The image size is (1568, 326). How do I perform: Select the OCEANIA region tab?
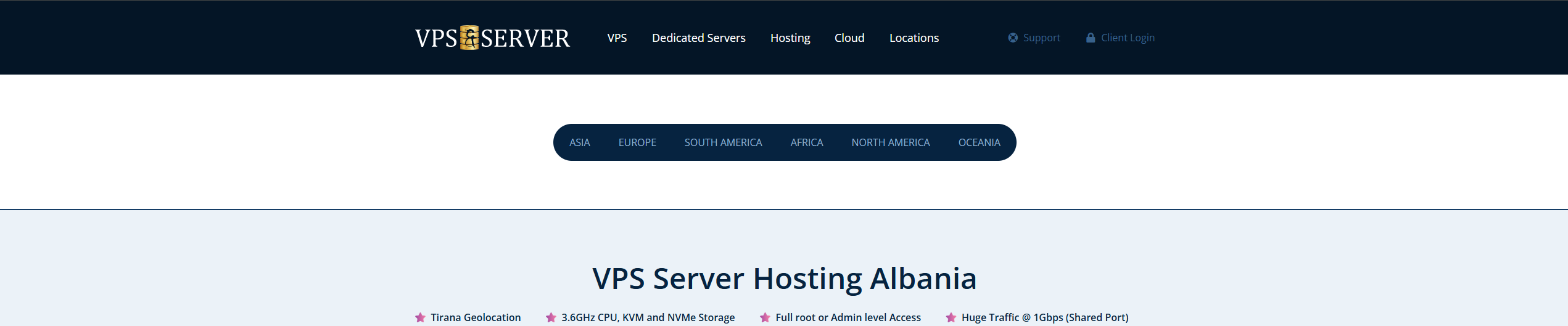click(979, 142)
